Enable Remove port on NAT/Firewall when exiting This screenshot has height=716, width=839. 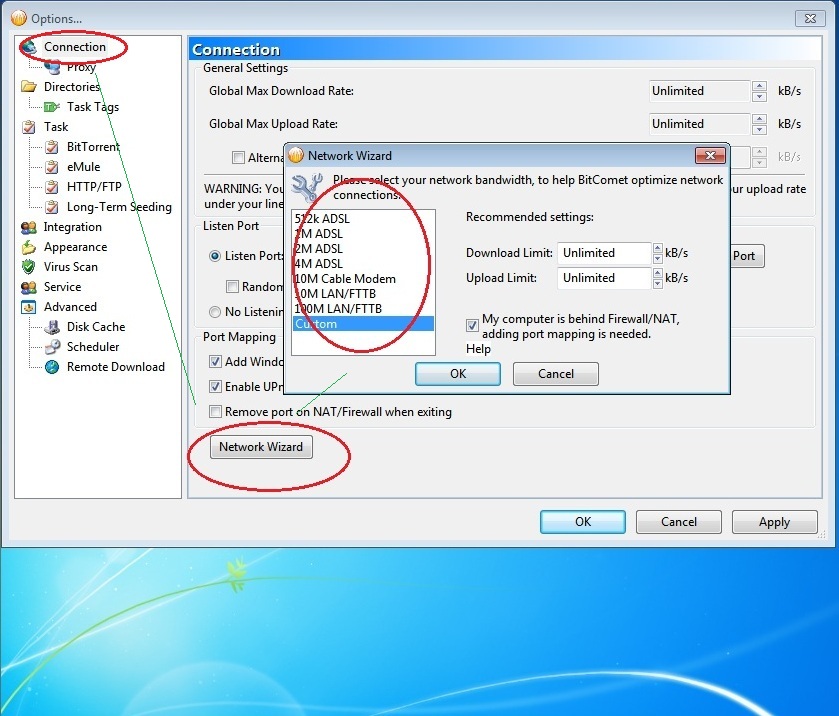[x=215, y=412]
